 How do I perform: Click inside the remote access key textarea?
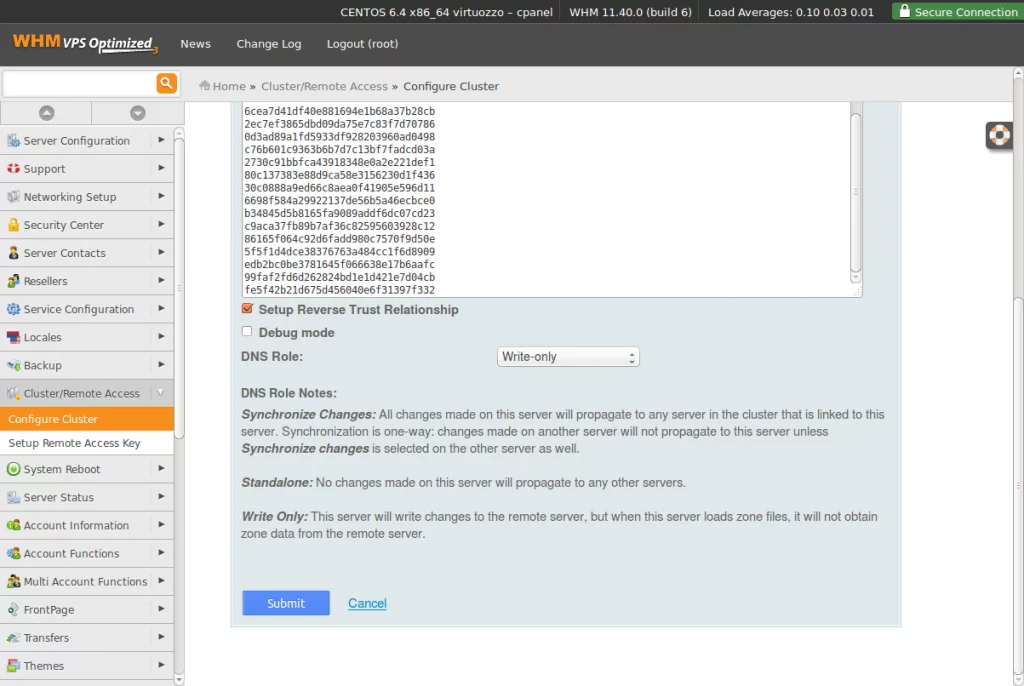(x=545, y=199)
